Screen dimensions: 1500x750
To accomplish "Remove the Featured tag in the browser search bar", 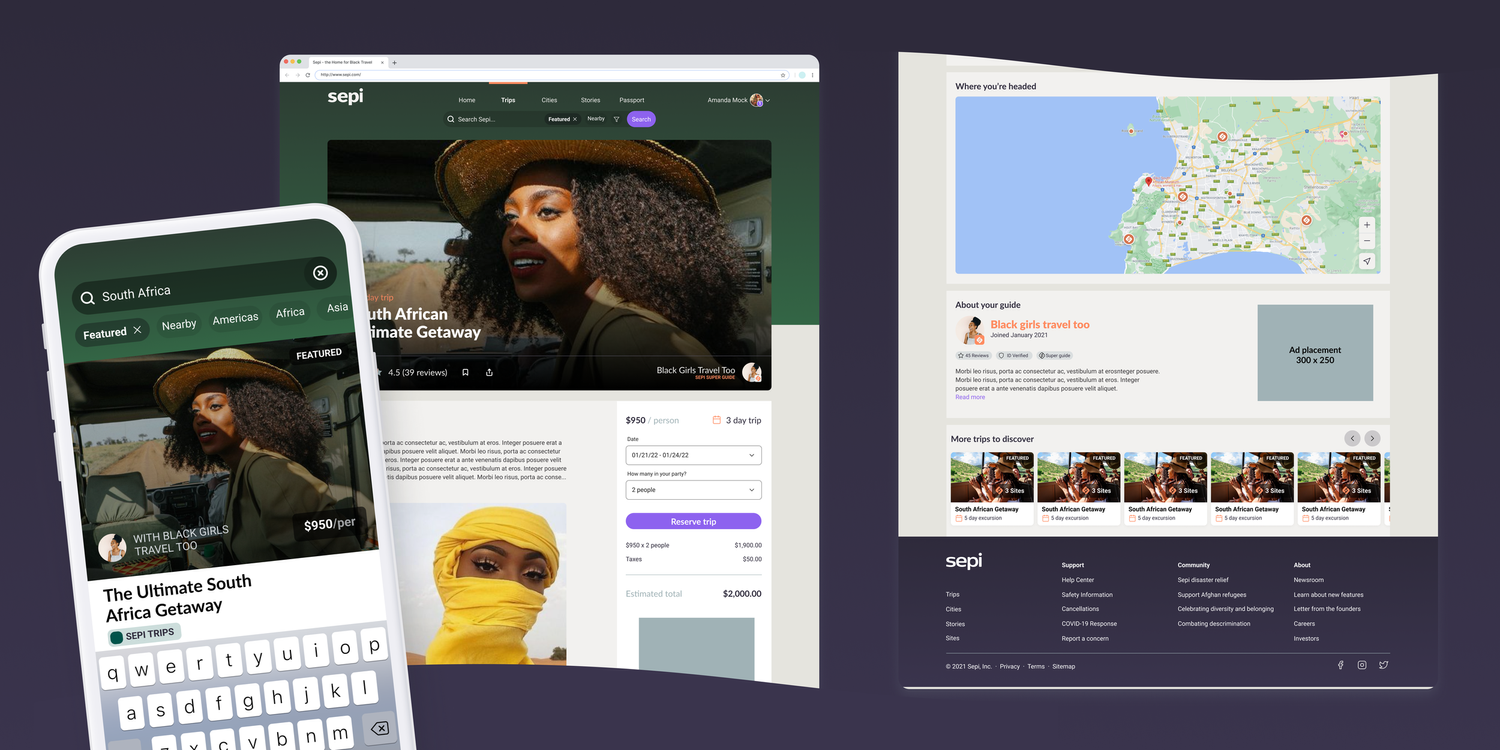I will [575, 119].
